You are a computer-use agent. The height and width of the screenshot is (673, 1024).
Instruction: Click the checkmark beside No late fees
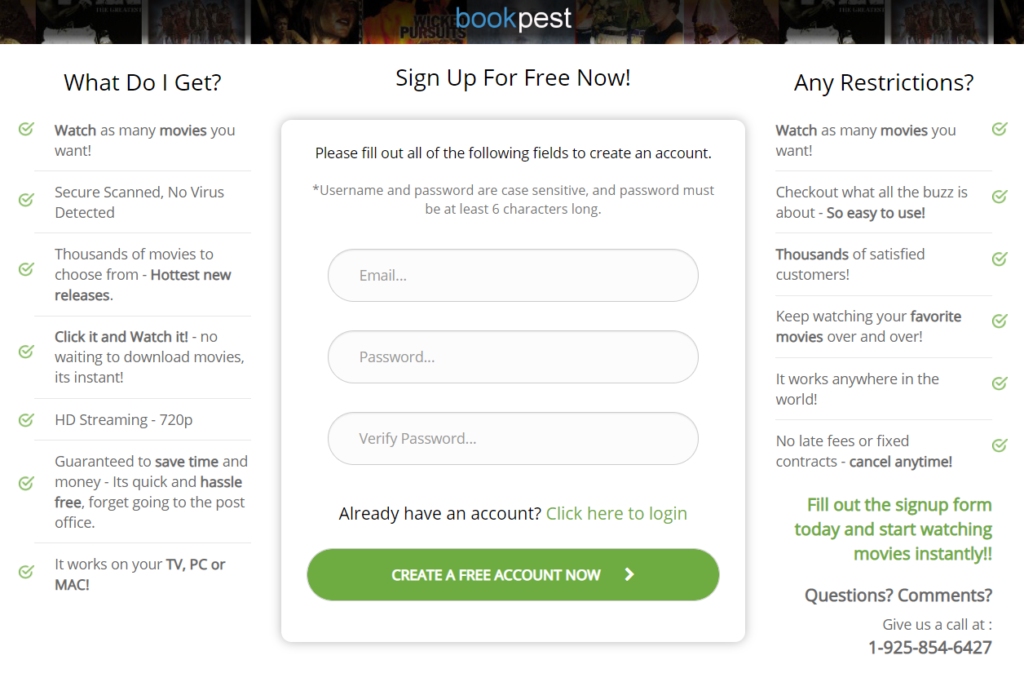click(999, 445)
